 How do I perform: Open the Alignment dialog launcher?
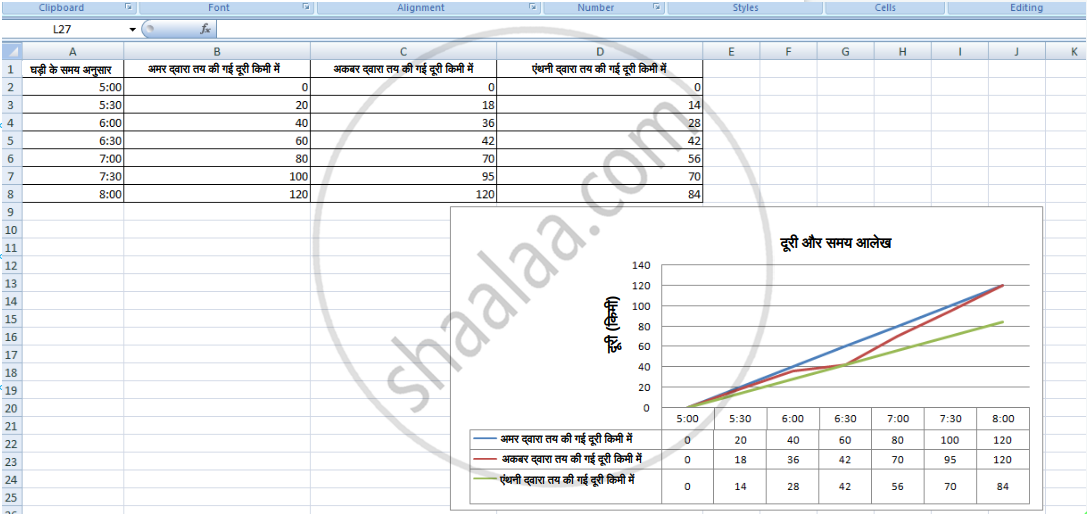click(x=533, y=8)
